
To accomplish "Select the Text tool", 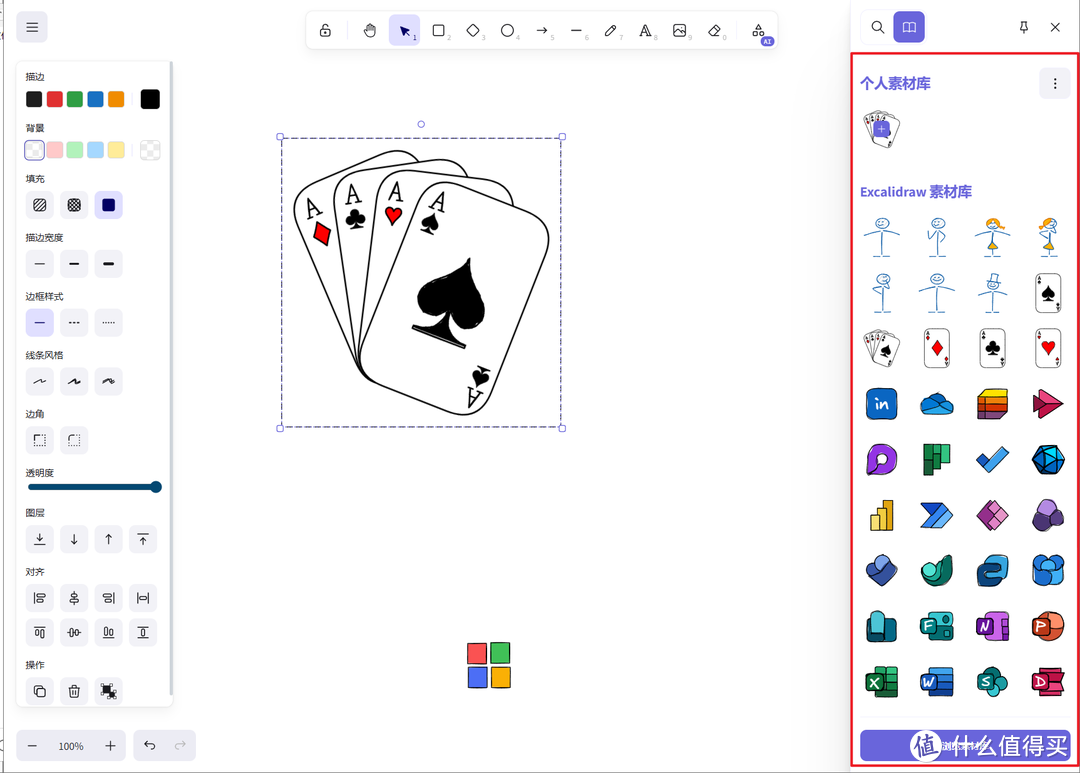I will click(x=646, y=30).
